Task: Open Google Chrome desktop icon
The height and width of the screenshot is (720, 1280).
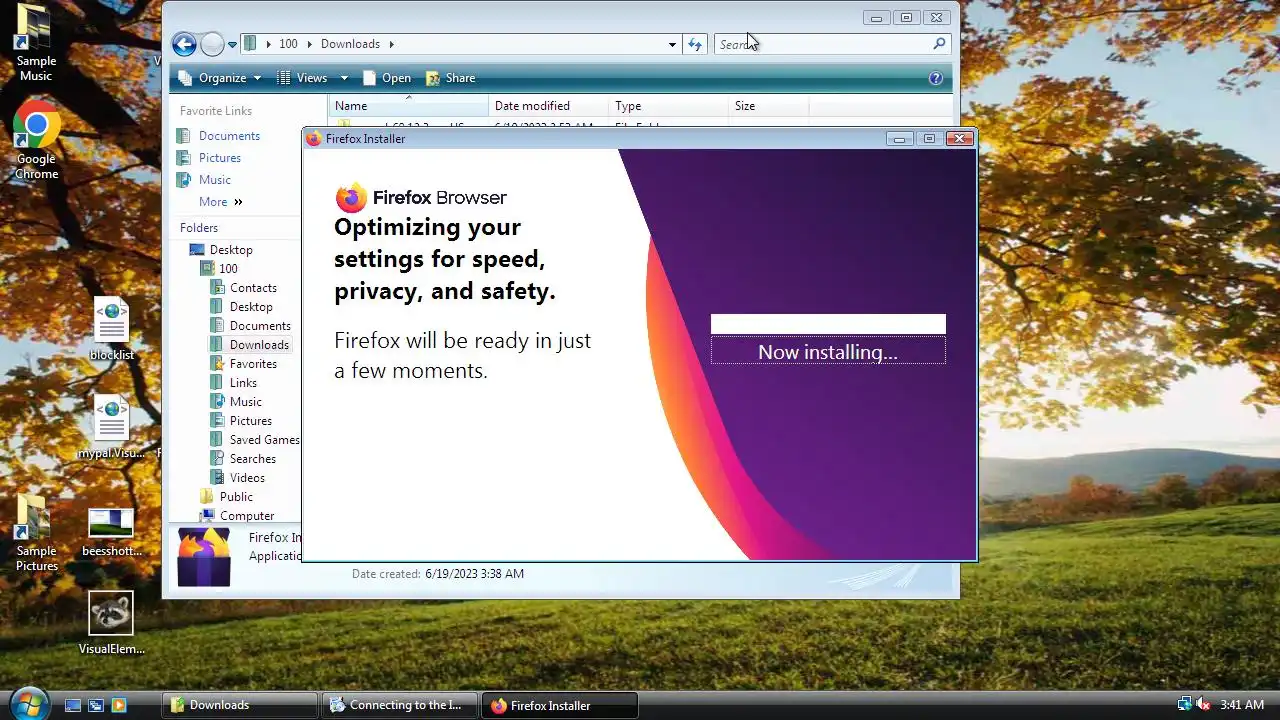Action: [x=36, y=140]
